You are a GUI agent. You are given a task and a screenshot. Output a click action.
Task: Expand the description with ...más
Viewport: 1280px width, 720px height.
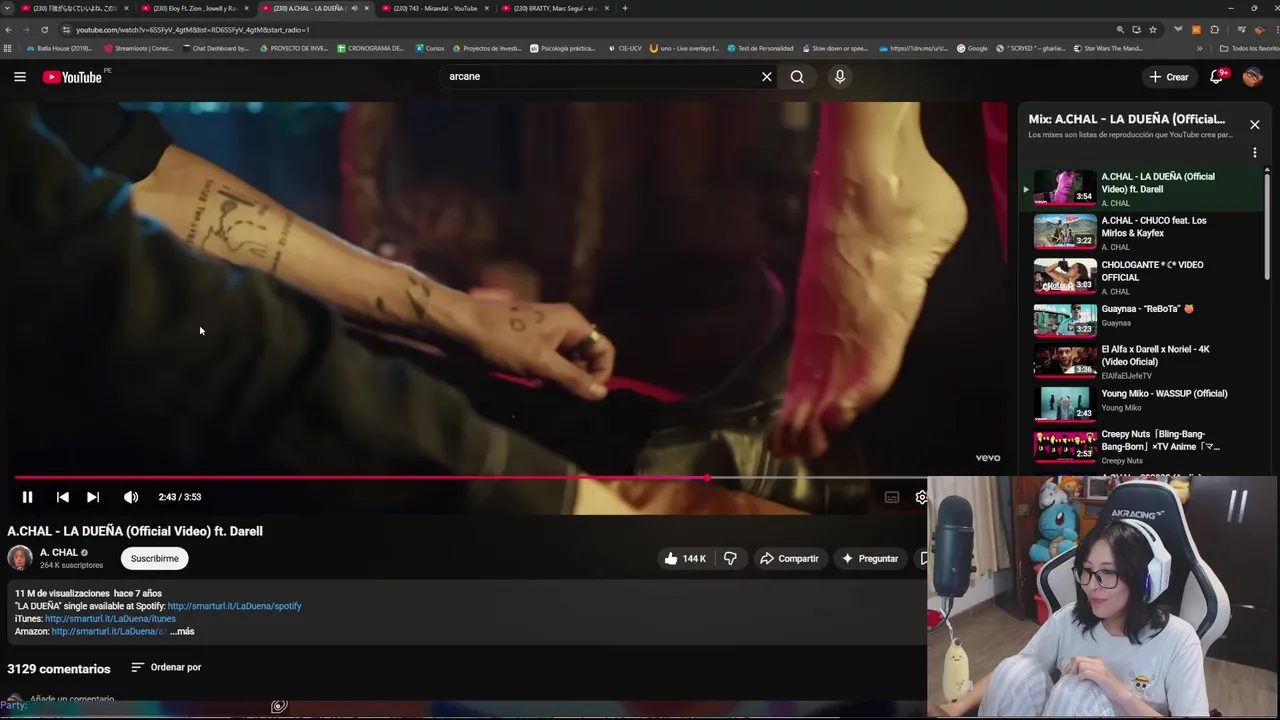pos(182,632)
